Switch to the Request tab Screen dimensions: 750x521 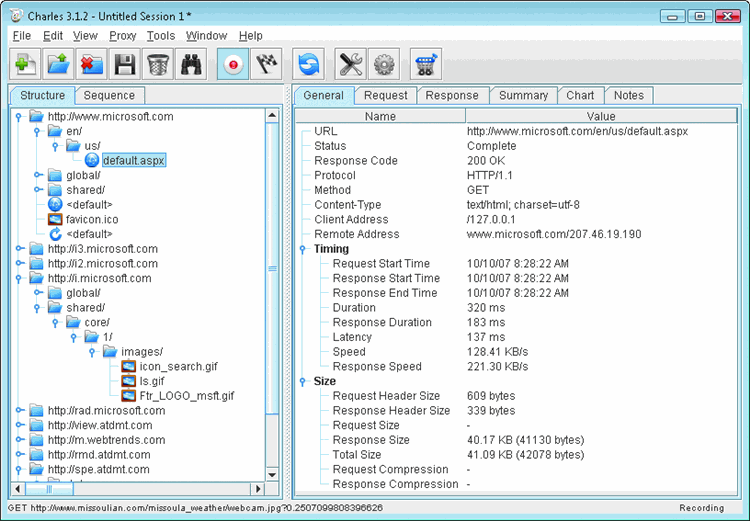point(386,95)
